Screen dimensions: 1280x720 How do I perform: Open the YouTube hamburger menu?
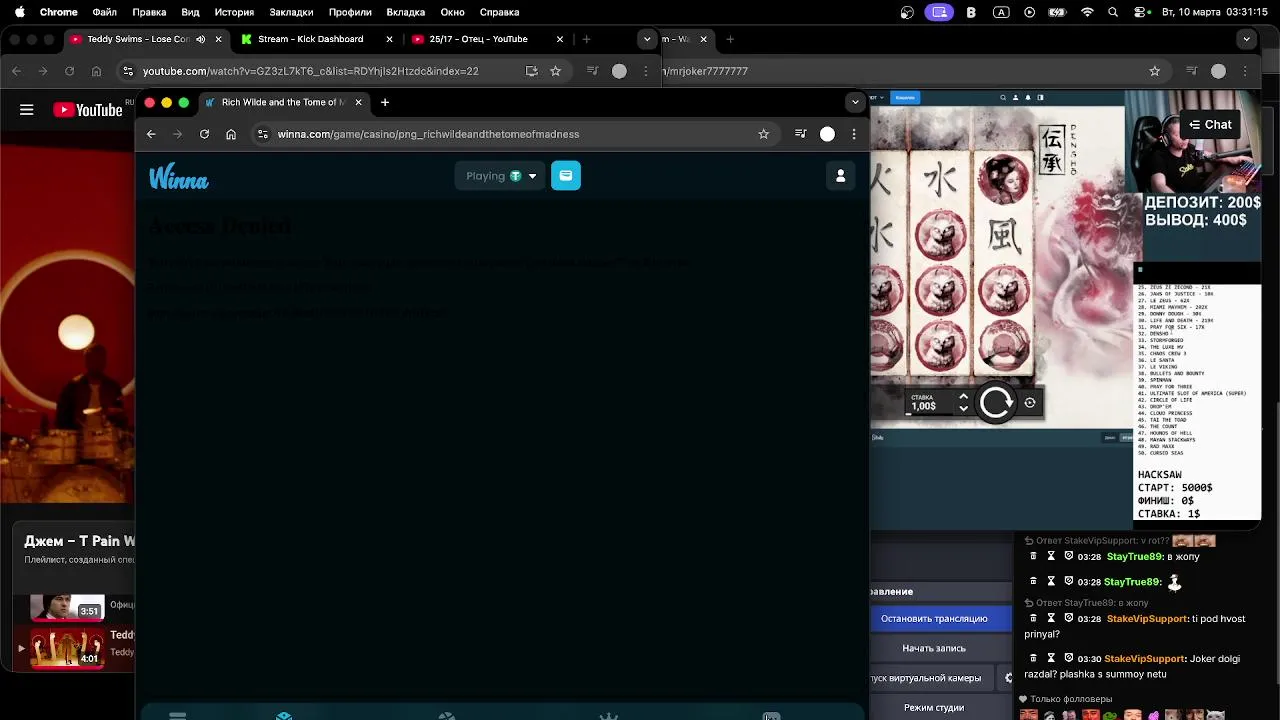[27, 110]
